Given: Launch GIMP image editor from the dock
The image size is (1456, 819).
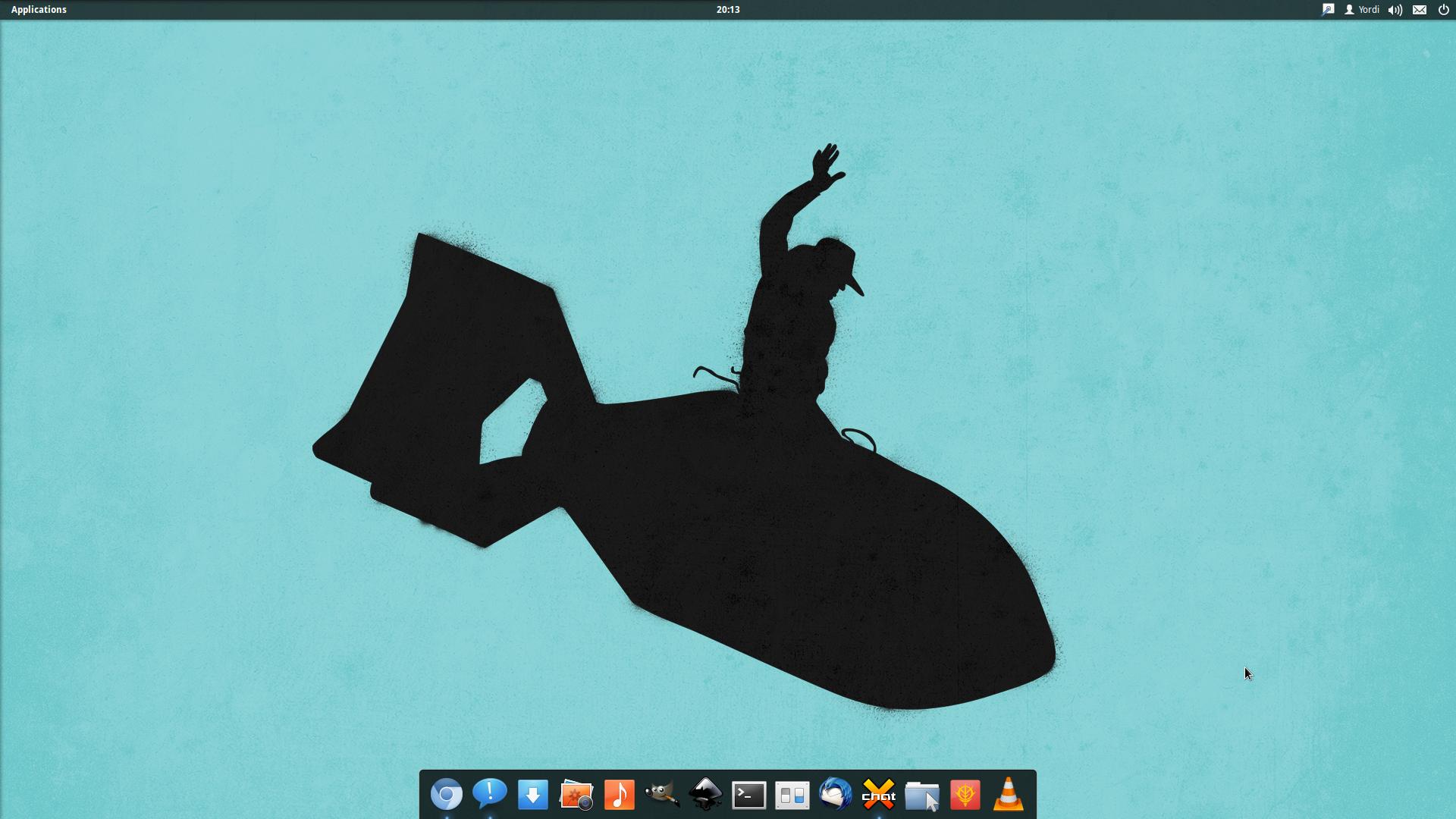Looking at the screenshot, I should click(x=662, y=795).
